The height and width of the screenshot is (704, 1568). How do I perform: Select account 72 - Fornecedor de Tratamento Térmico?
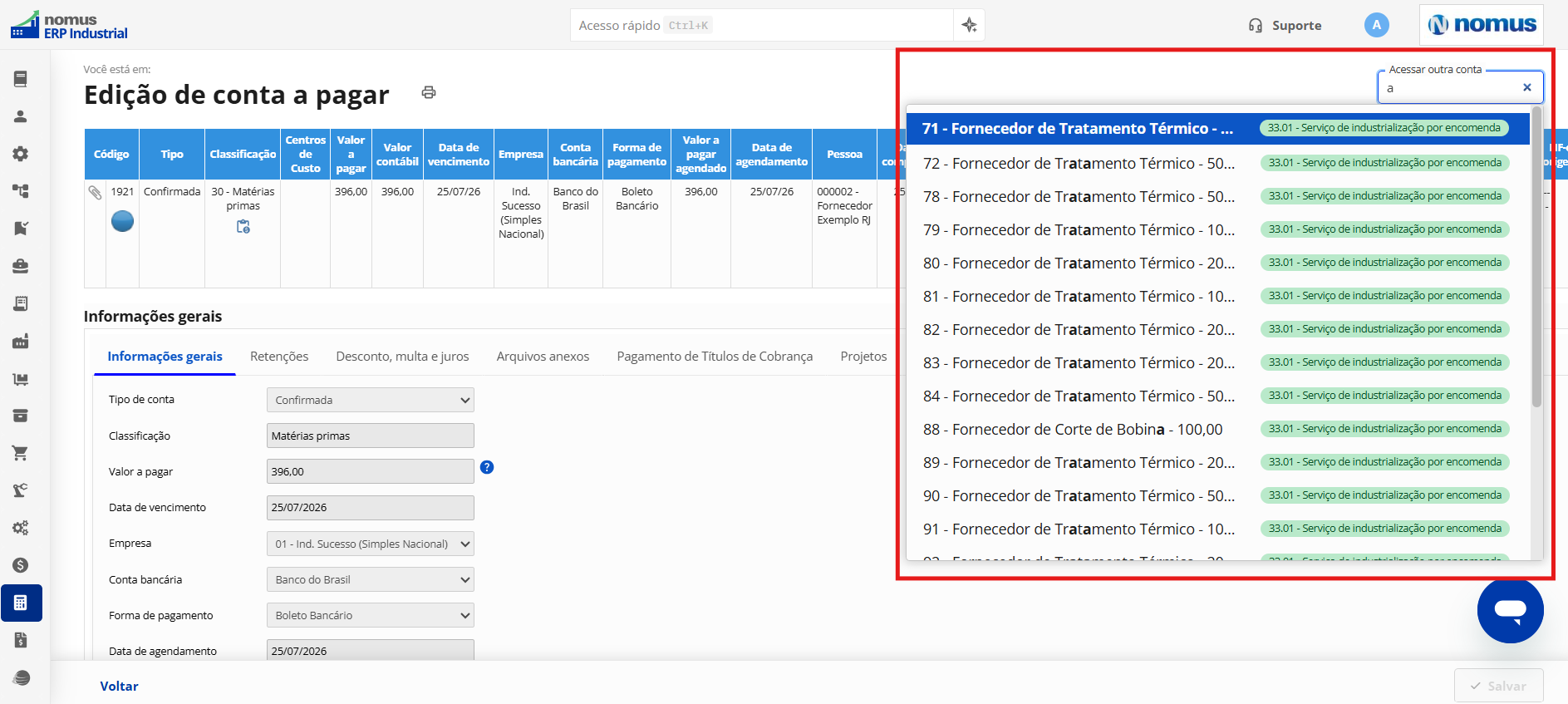1218,163
